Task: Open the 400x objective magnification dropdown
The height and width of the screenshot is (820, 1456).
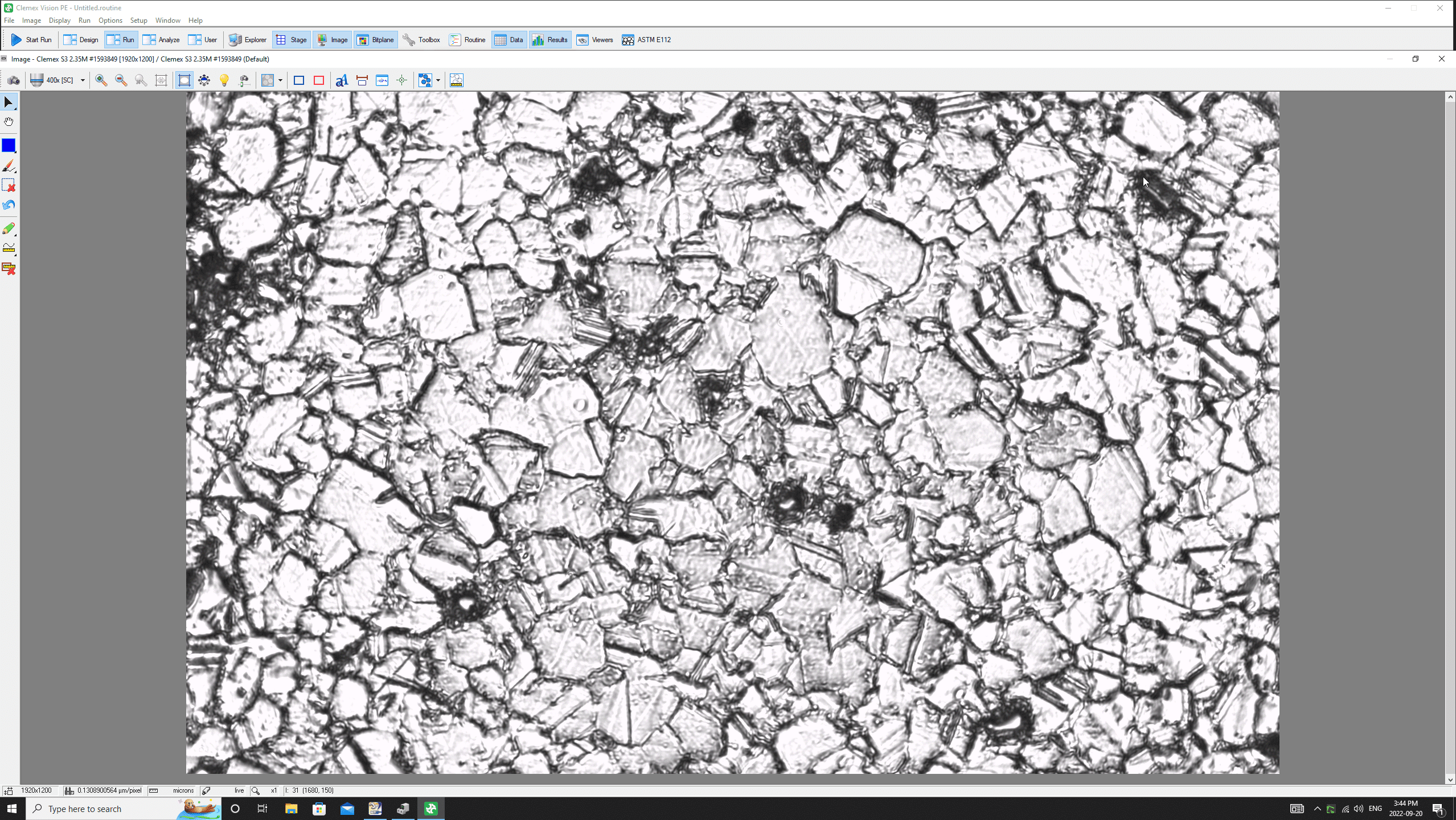Action: tap(83, 80)
